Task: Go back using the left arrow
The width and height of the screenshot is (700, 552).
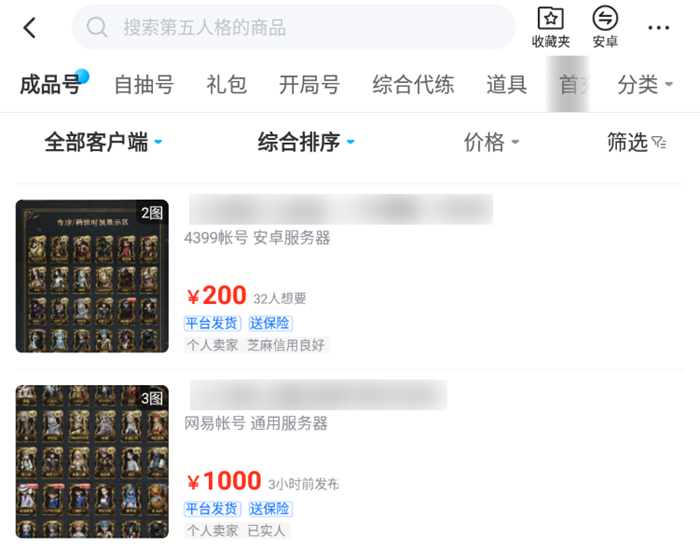Action: coord(29,28)
